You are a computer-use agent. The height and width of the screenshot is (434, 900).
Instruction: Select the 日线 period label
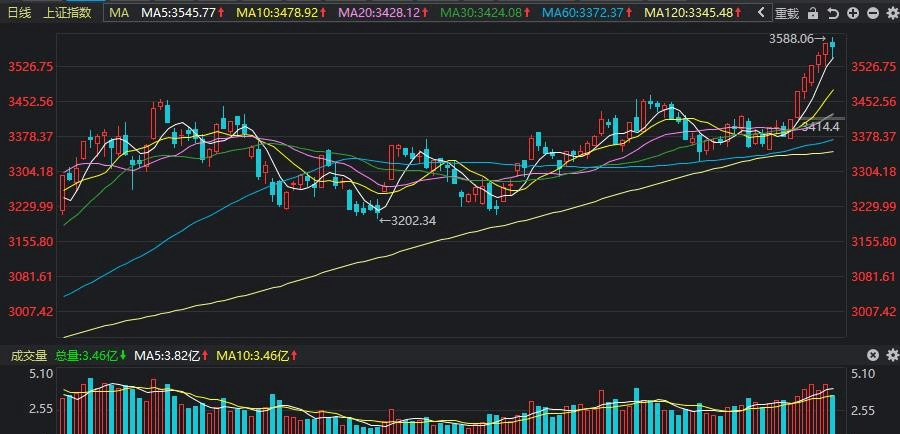tap(20, 13)
